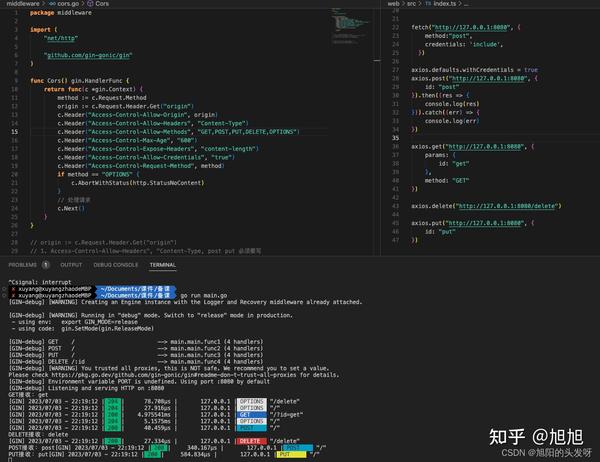Click the TS icon before index.ts breadcrumb

(428, 3)
